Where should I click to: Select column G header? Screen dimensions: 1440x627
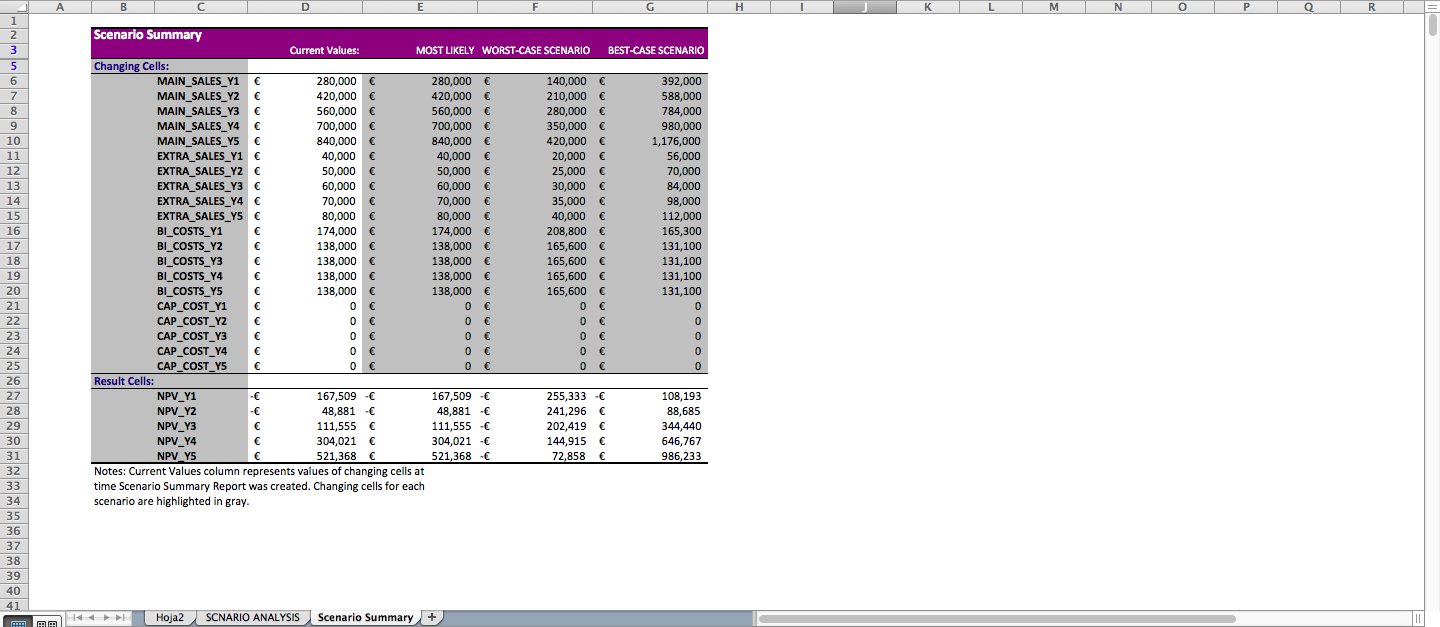pos(650,7)
